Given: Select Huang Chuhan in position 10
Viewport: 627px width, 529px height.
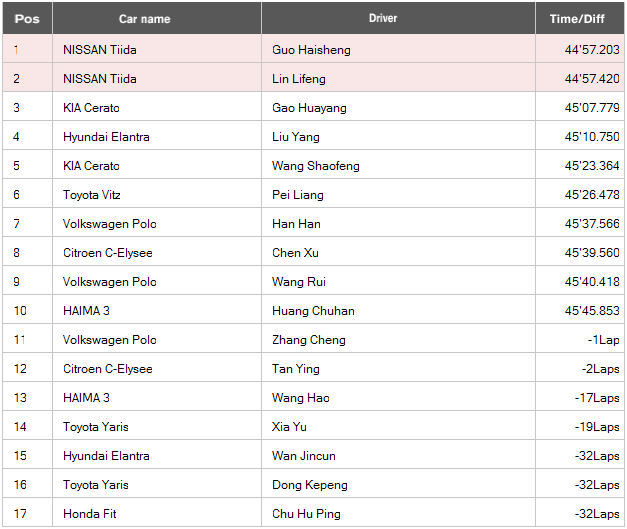Looking at the screenshot, I should pos(398,309).
